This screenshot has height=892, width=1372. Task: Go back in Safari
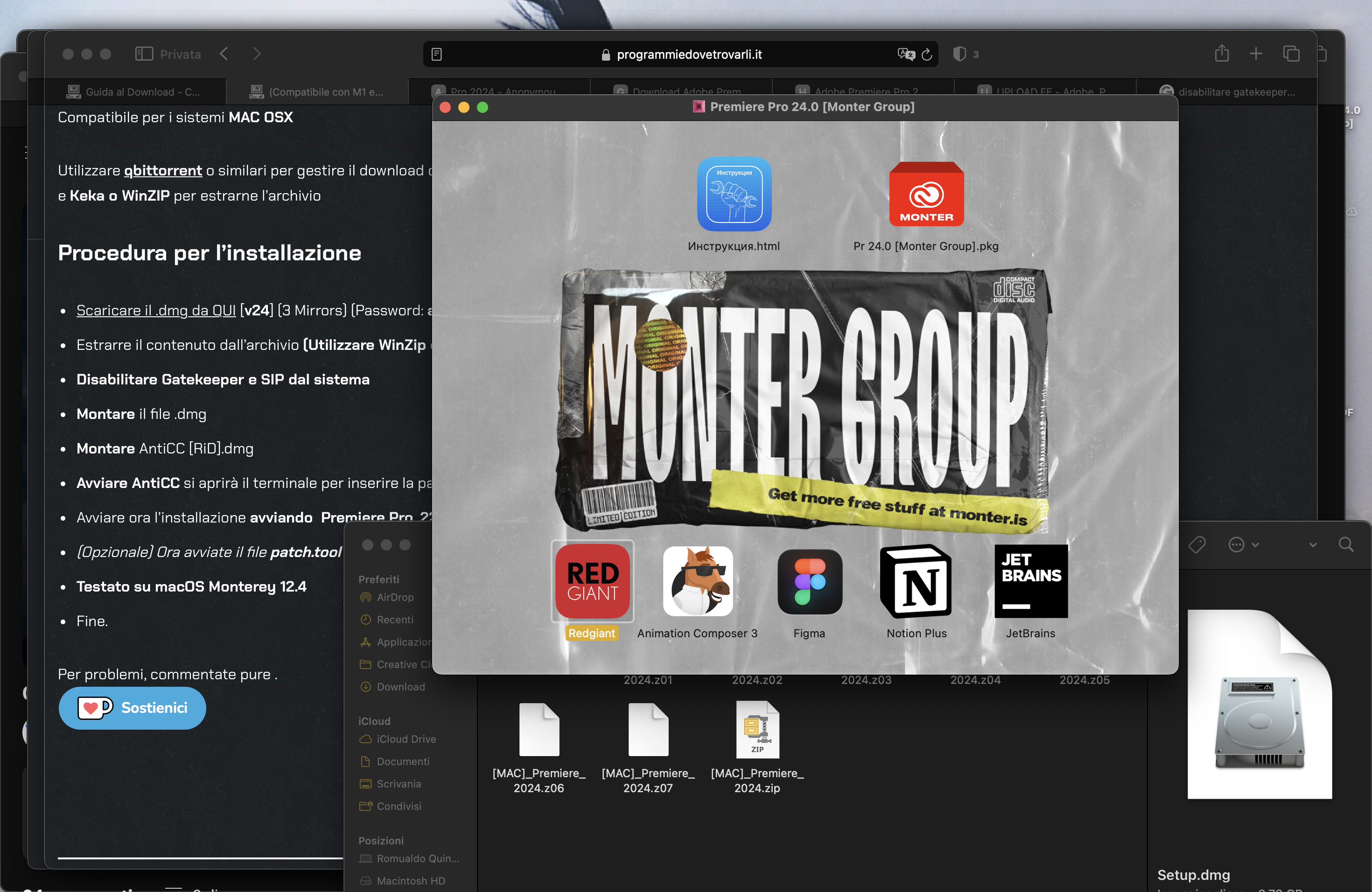tap(224, 54)
